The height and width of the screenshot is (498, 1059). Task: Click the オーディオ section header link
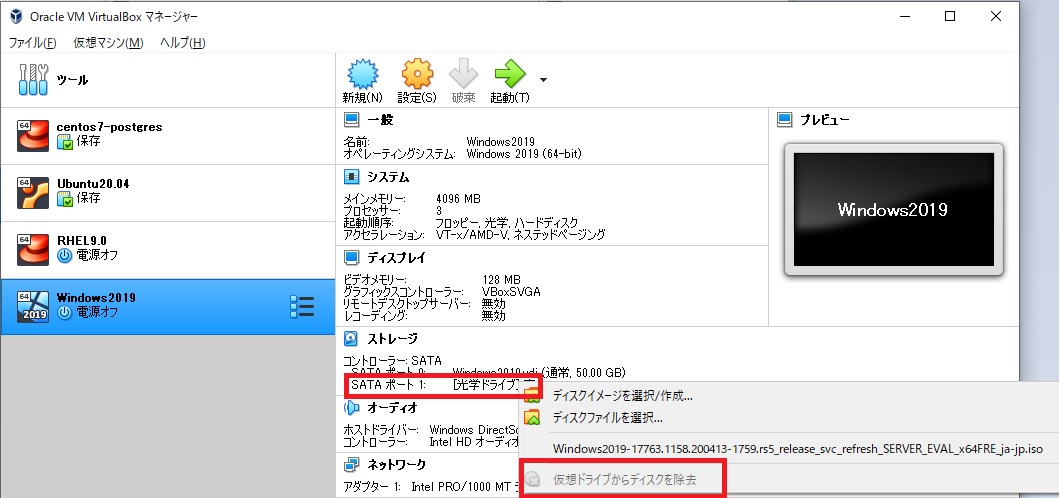[392, 408]
